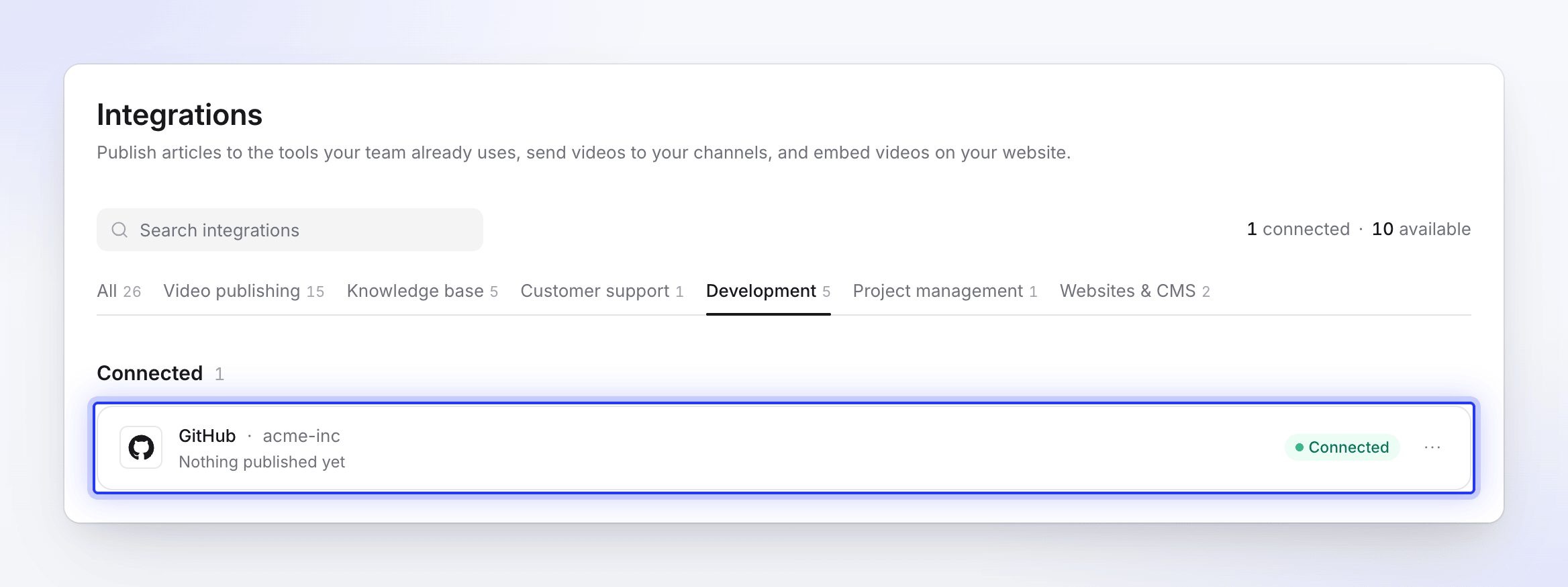Click the '1 connected' count
The height and width of the screenshot is (587, 1568).
pos(1298,229)
